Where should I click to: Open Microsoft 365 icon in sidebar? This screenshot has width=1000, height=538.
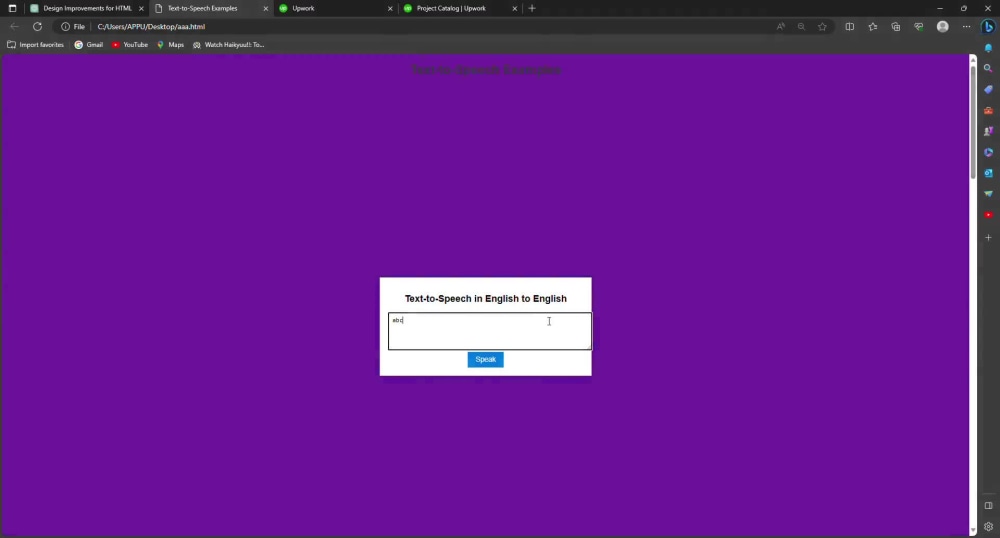click(x=988, y=152)
